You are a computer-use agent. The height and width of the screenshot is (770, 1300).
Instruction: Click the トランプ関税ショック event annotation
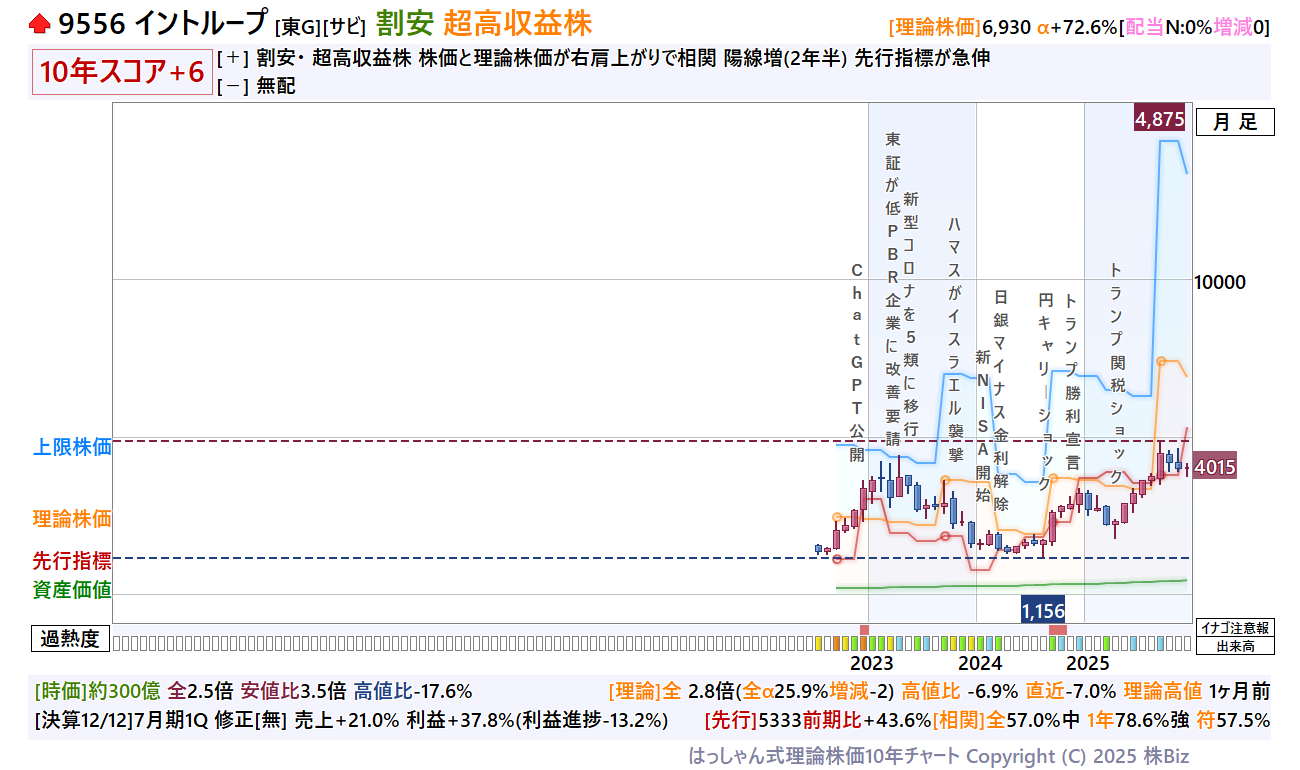1116,372
